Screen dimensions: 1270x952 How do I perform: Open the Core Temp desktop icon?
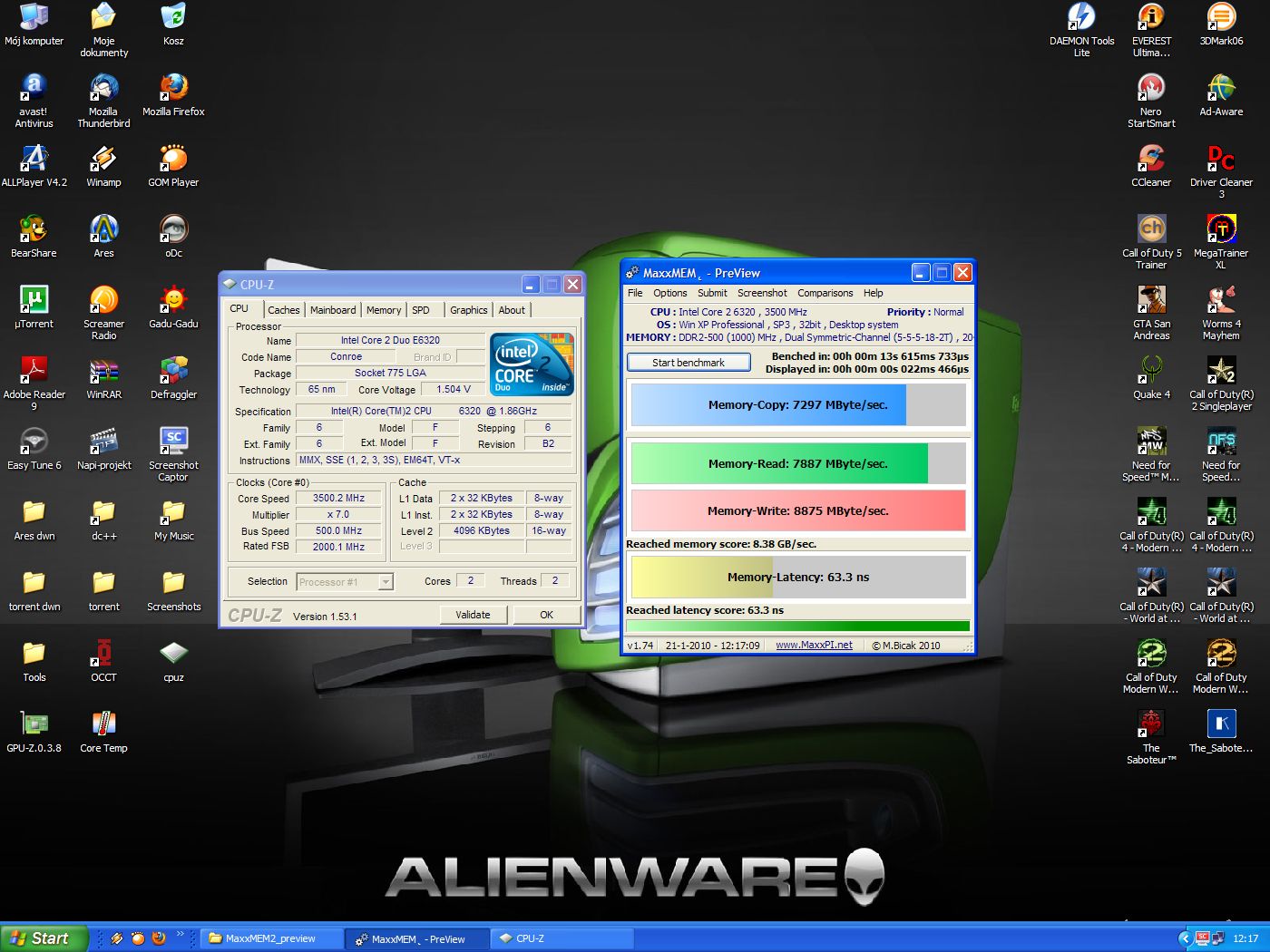(x=103, y=732)
